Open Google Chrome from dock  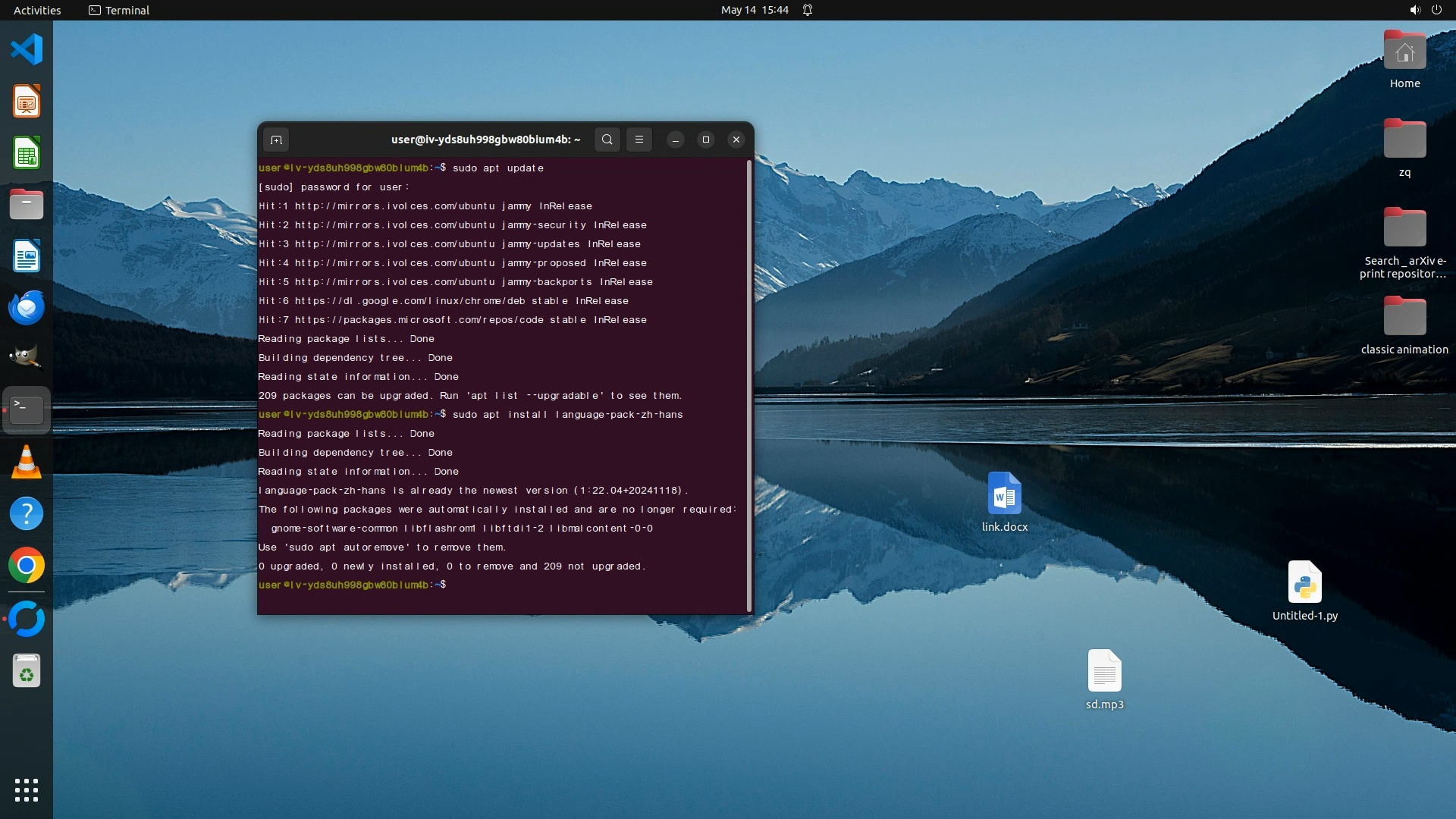coord(27,566)
